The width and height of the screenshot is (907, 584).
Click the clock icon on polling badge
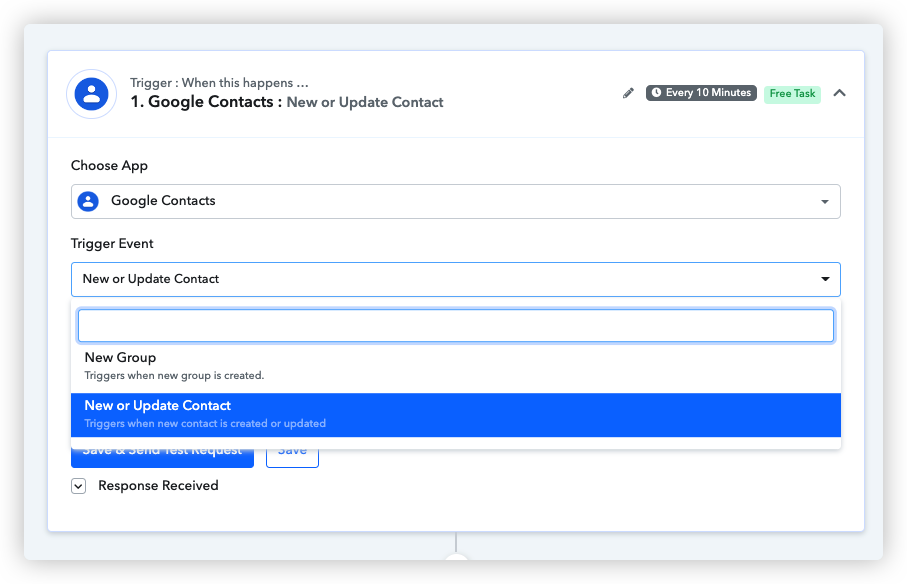click(x=656, y=93)
